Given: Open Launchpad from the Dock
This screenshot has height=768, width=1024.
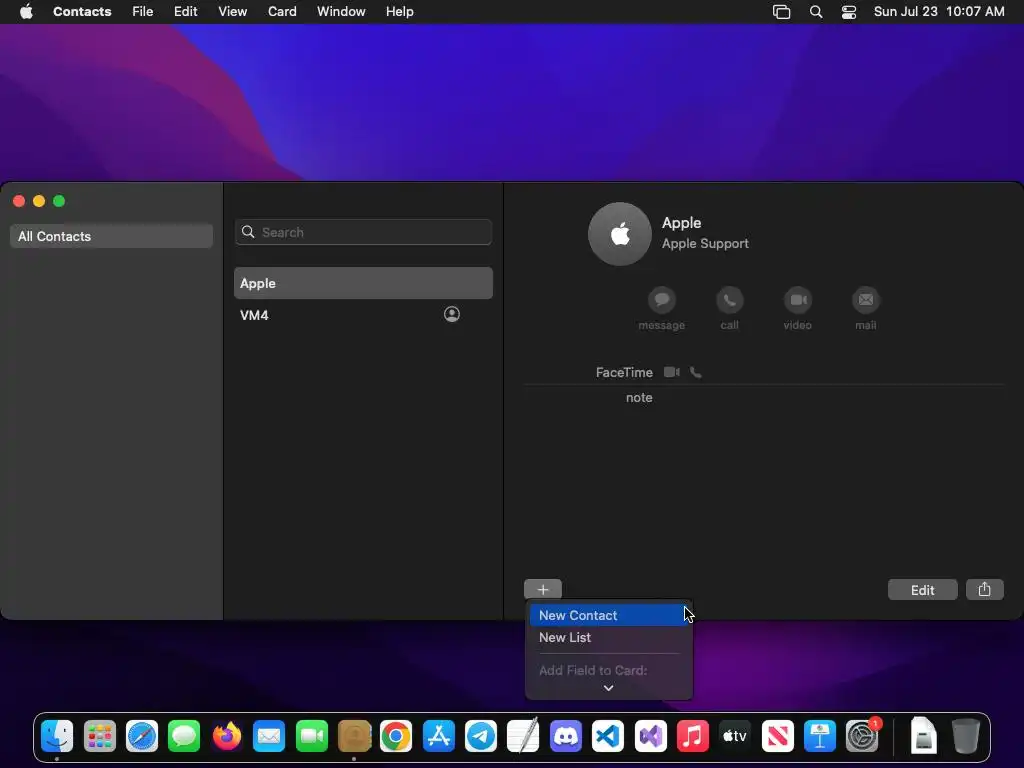Looking at the screenshot, I should 99,736.
